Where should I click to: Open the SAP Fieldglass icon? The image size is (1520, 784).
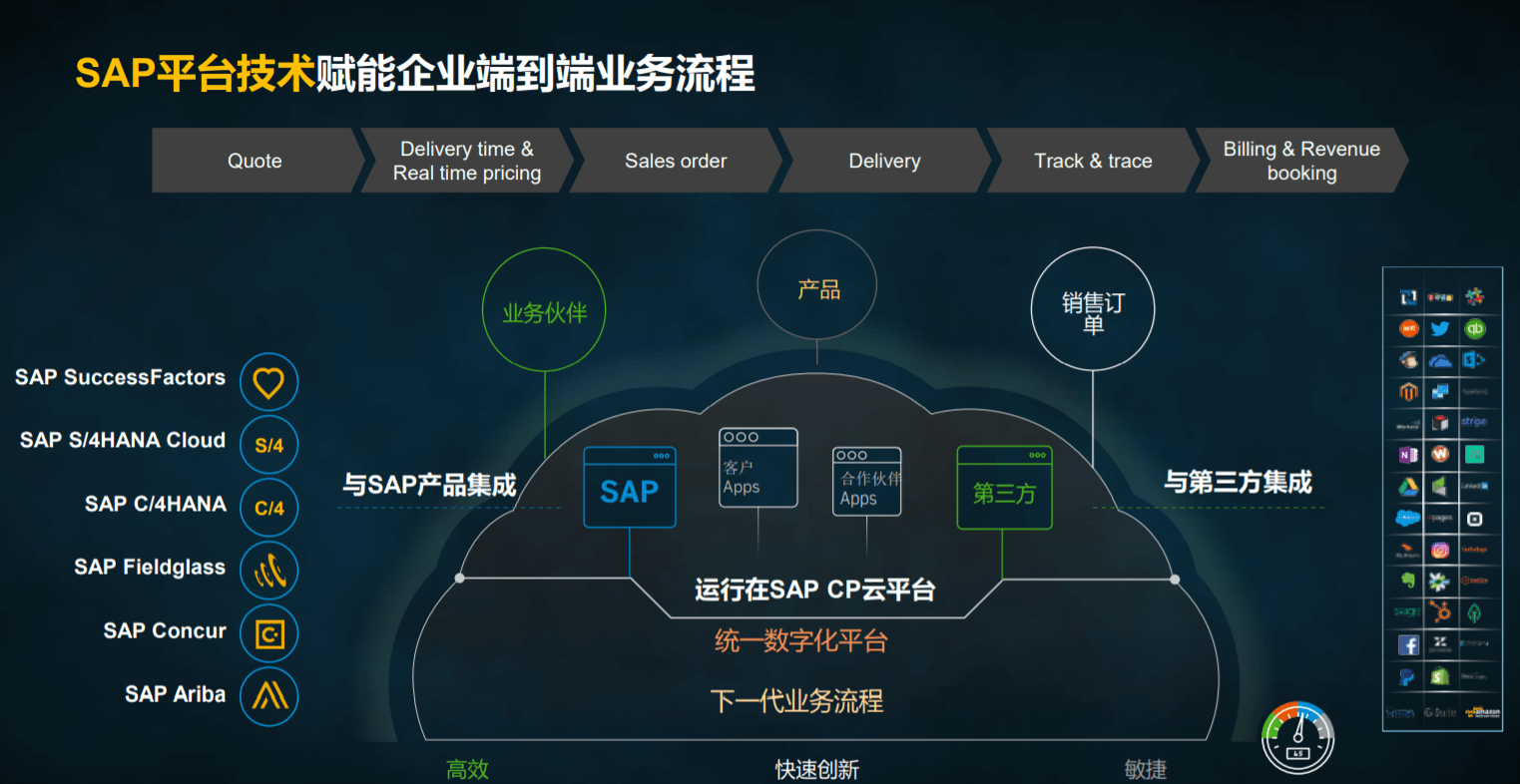268,571
